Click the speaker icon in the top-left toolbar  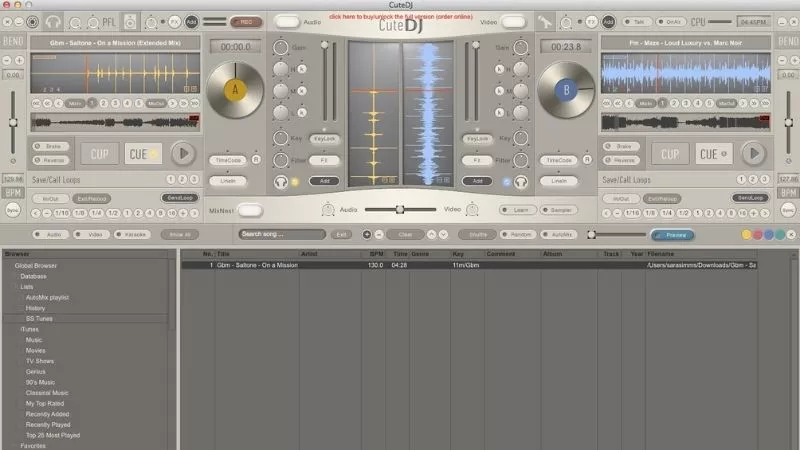point(130,22)
